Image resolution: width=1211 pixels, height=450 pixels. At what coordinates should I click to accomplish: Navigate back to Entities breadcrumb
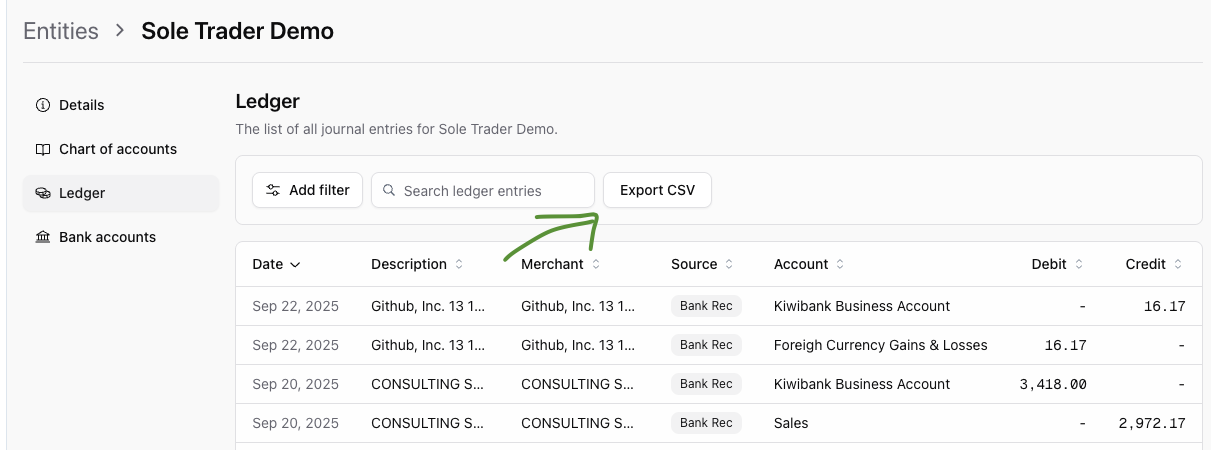61,31
